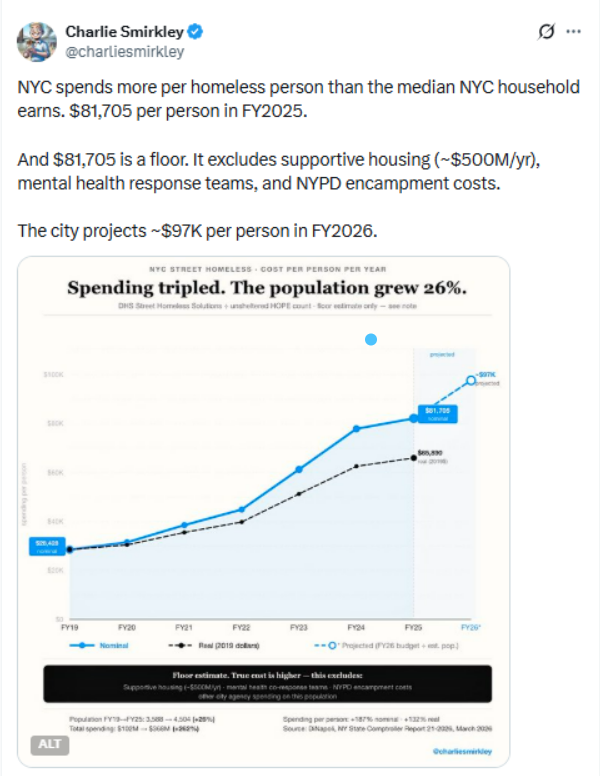
Task: Click the hollow projected ~$97K point
Action: click(x=470, y=379)
